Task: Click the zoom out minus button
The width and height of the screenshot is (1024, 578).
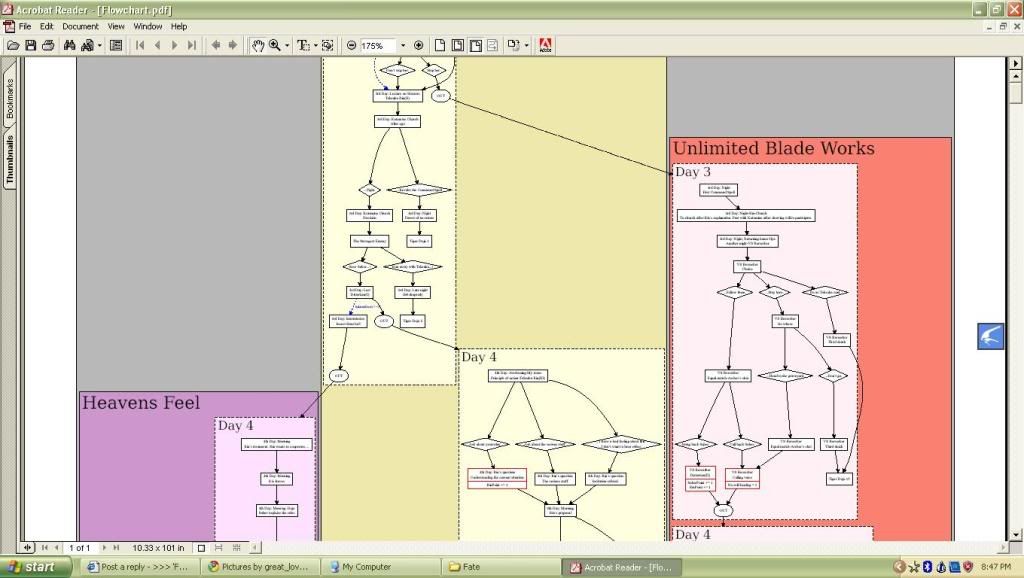Action: point(351,45)
